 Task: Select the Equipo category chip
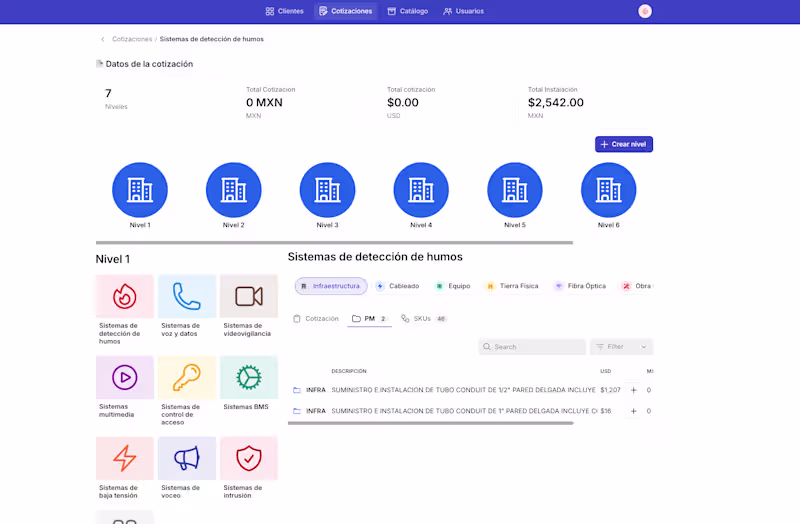[453, 286]
